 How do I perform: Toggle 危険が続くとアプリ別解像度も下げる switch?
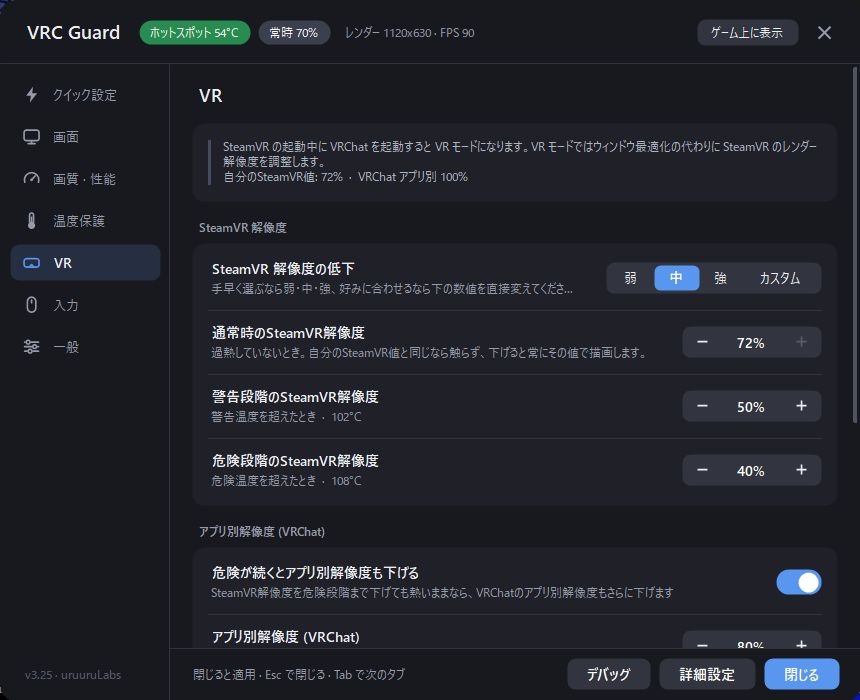pos(799,582)
